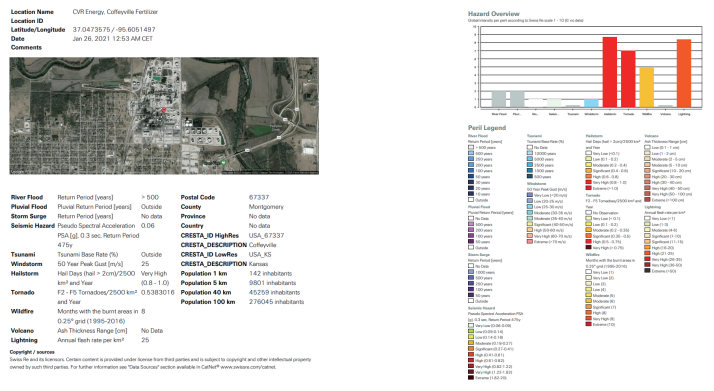Click the grey River Flood bar
Viewport: 714px width, 391px height.
point(499,99)
